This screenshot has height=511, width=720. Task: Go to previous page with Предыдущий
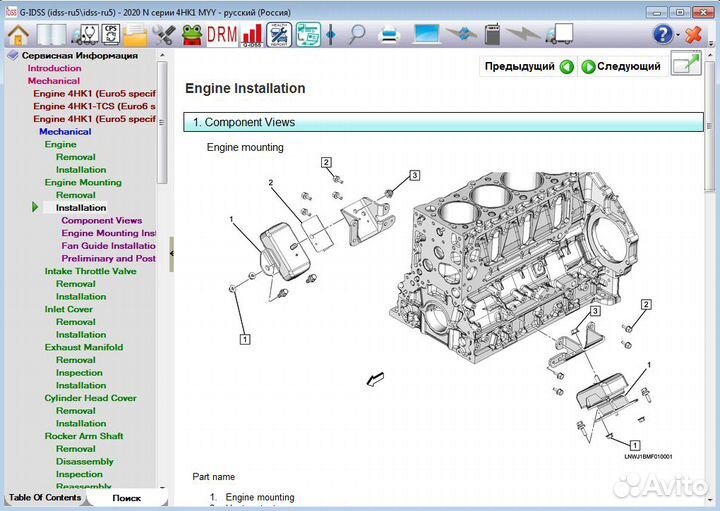[x=529, y=67]
